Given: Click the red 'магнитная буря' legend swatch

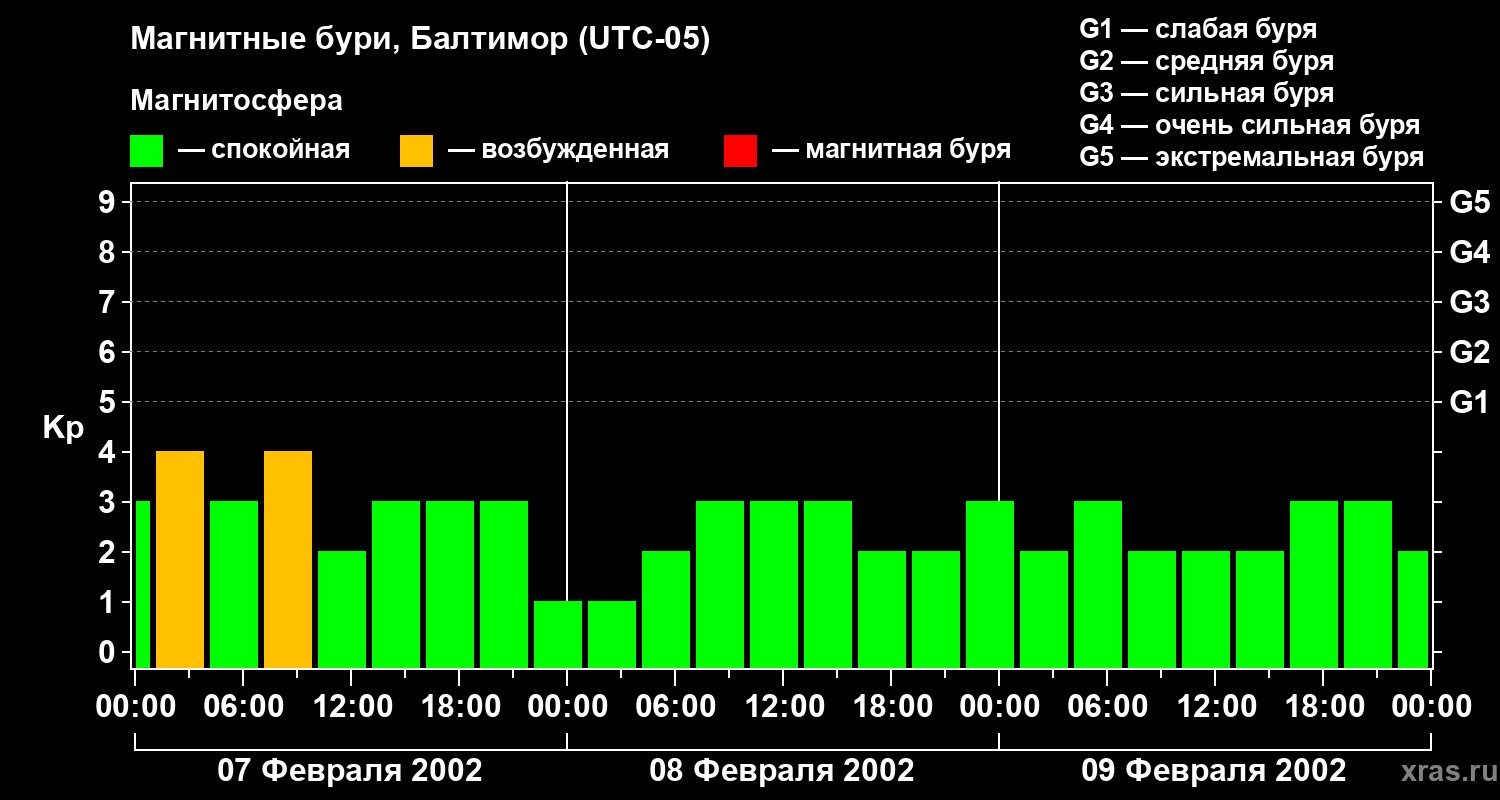Looking at the screenshot, I should coord(740,151).
